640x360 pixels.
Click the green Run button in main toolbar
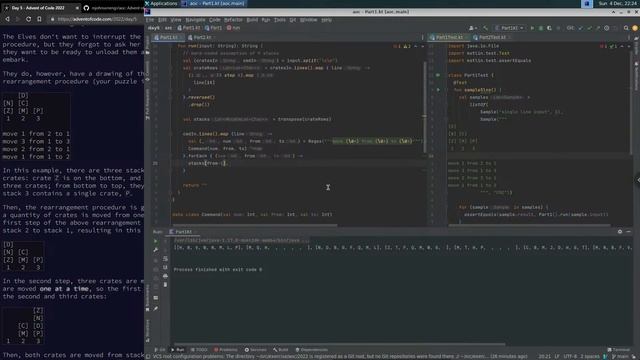pyautogui.click(x=532, y=28)
